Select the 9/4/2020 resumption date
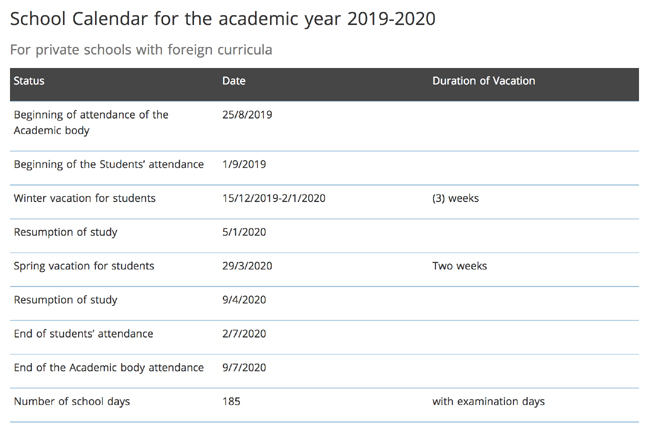The image size is (650, 432). (244, 300)
